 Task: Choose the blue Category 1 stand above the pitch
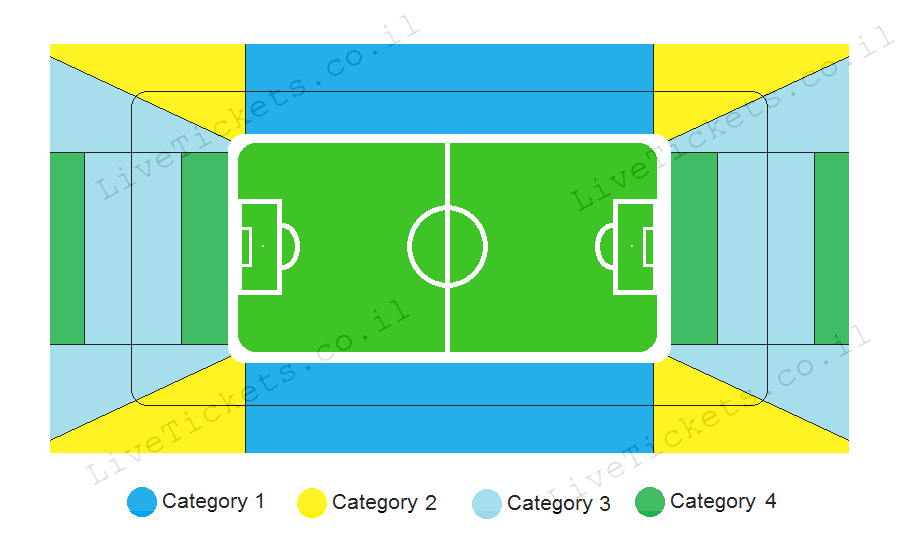click(x=449, y=89)
